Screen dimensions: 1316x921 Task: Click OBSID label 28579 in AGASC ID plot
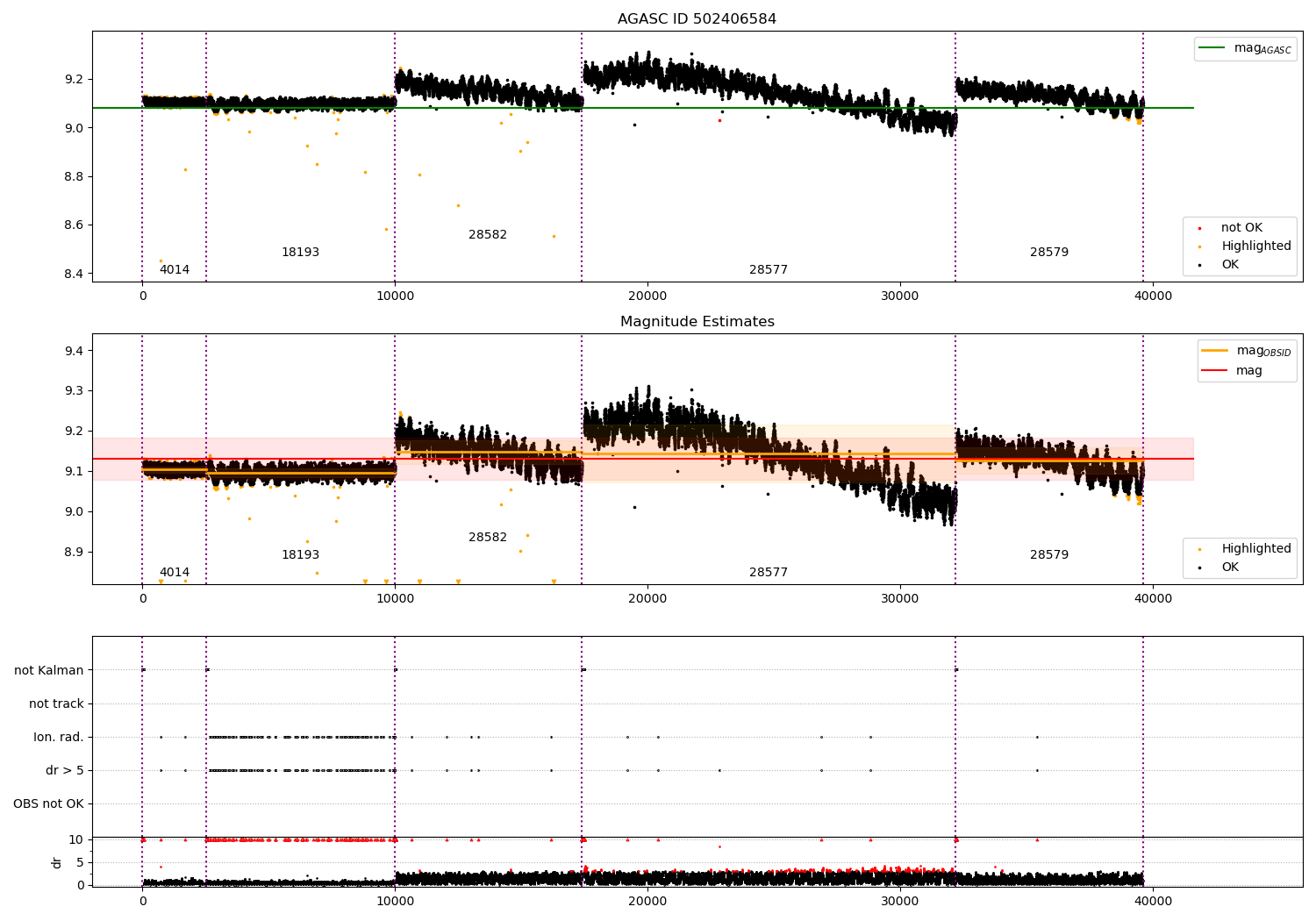1049,252
